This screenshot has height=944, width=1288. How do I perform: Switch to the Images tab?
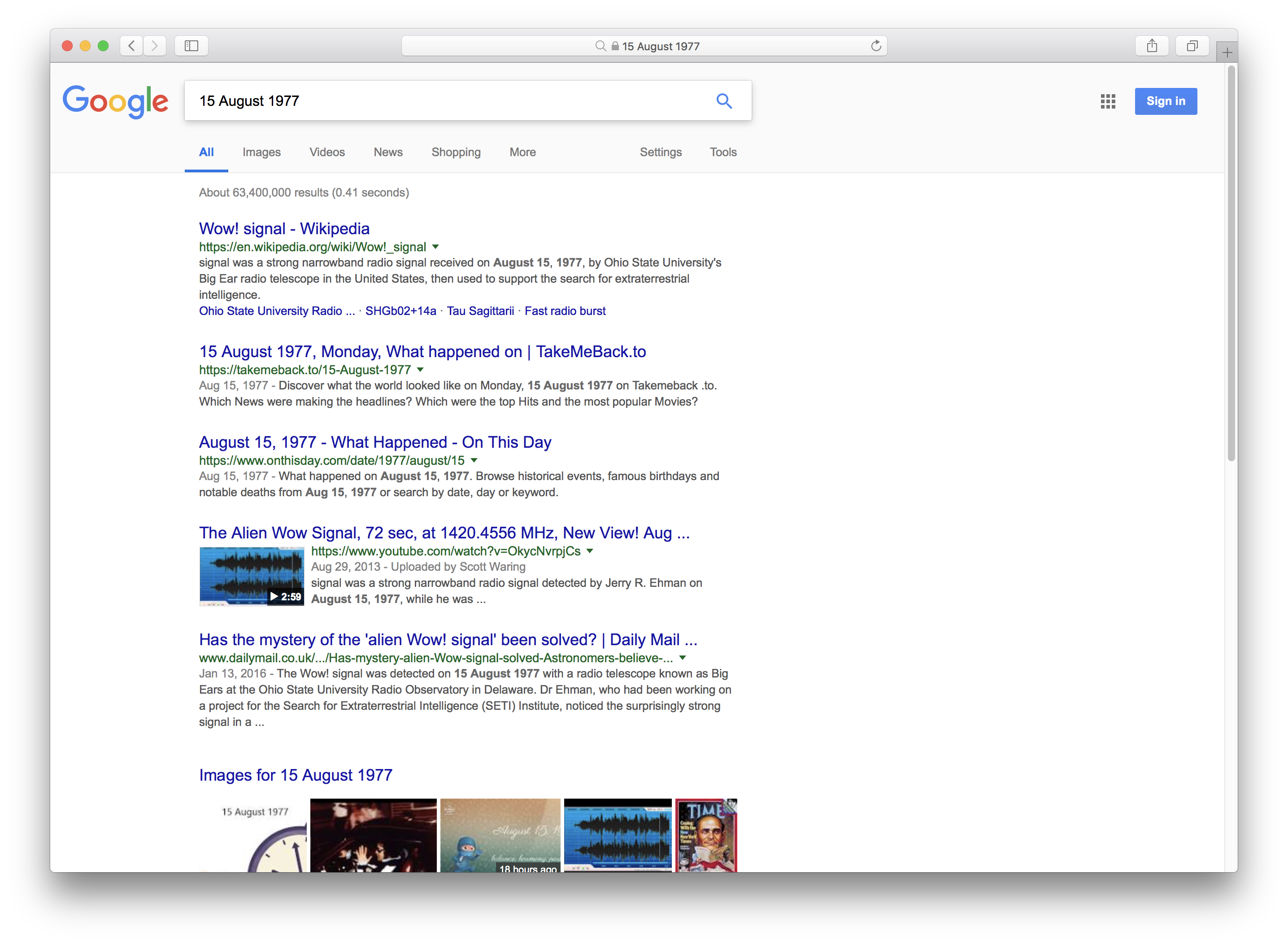coord(261,152)
